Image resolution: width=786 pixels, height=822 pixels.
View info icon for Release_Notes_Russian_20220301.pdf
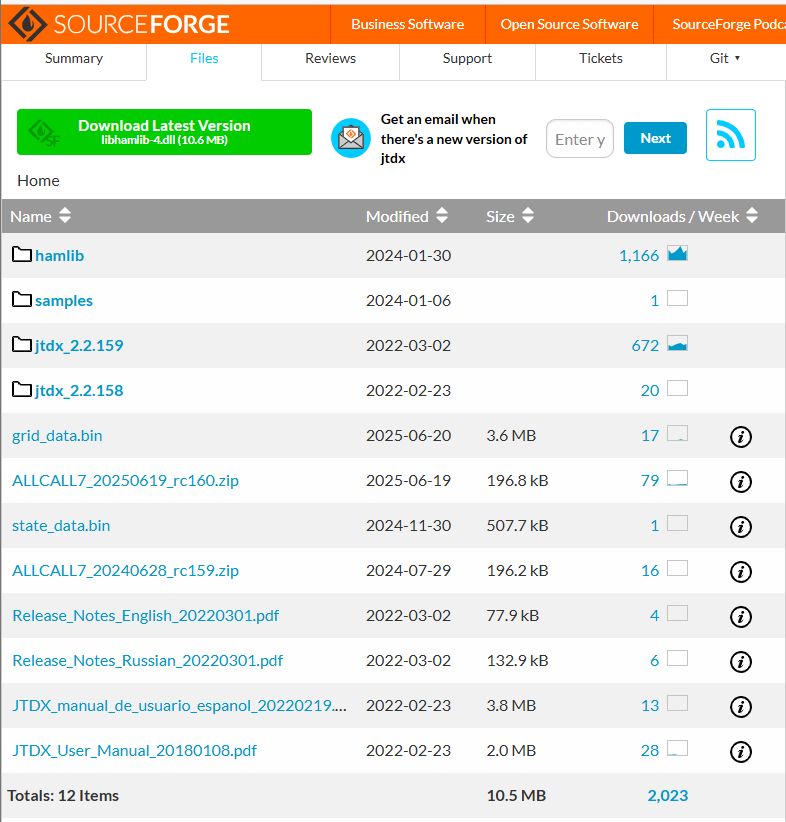click(740, 662)
